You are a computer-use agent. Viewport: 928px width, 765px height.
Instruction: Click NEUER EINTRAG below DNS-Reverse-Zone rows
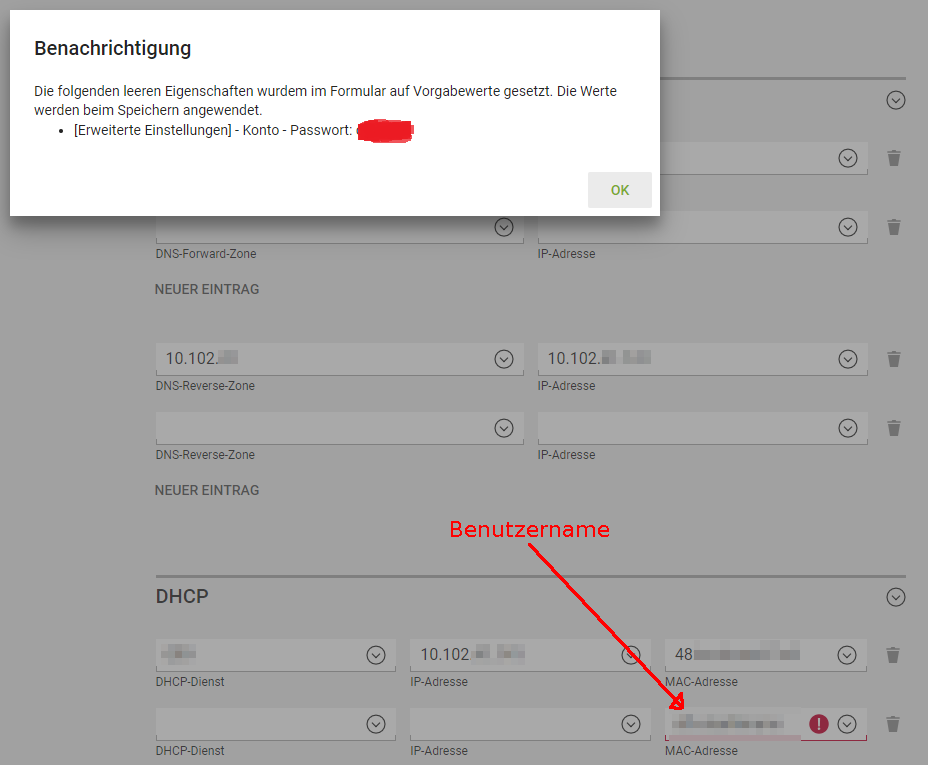[207, 490]
